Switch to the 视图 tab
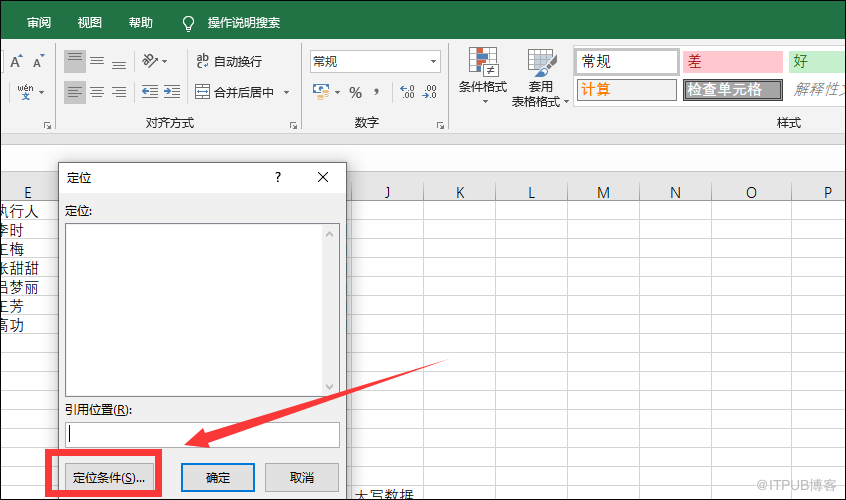 pos(90,22)
